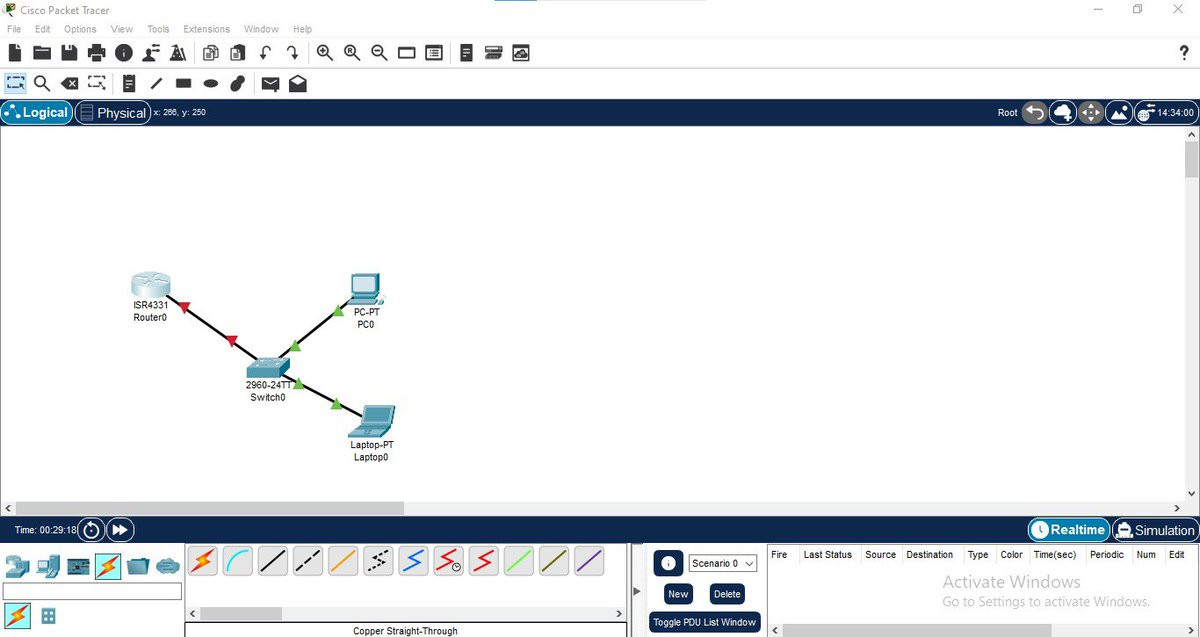Add a Complex PDU with open envelope
This screenshot has width=1200, height=637.
[x=298, y=83]
